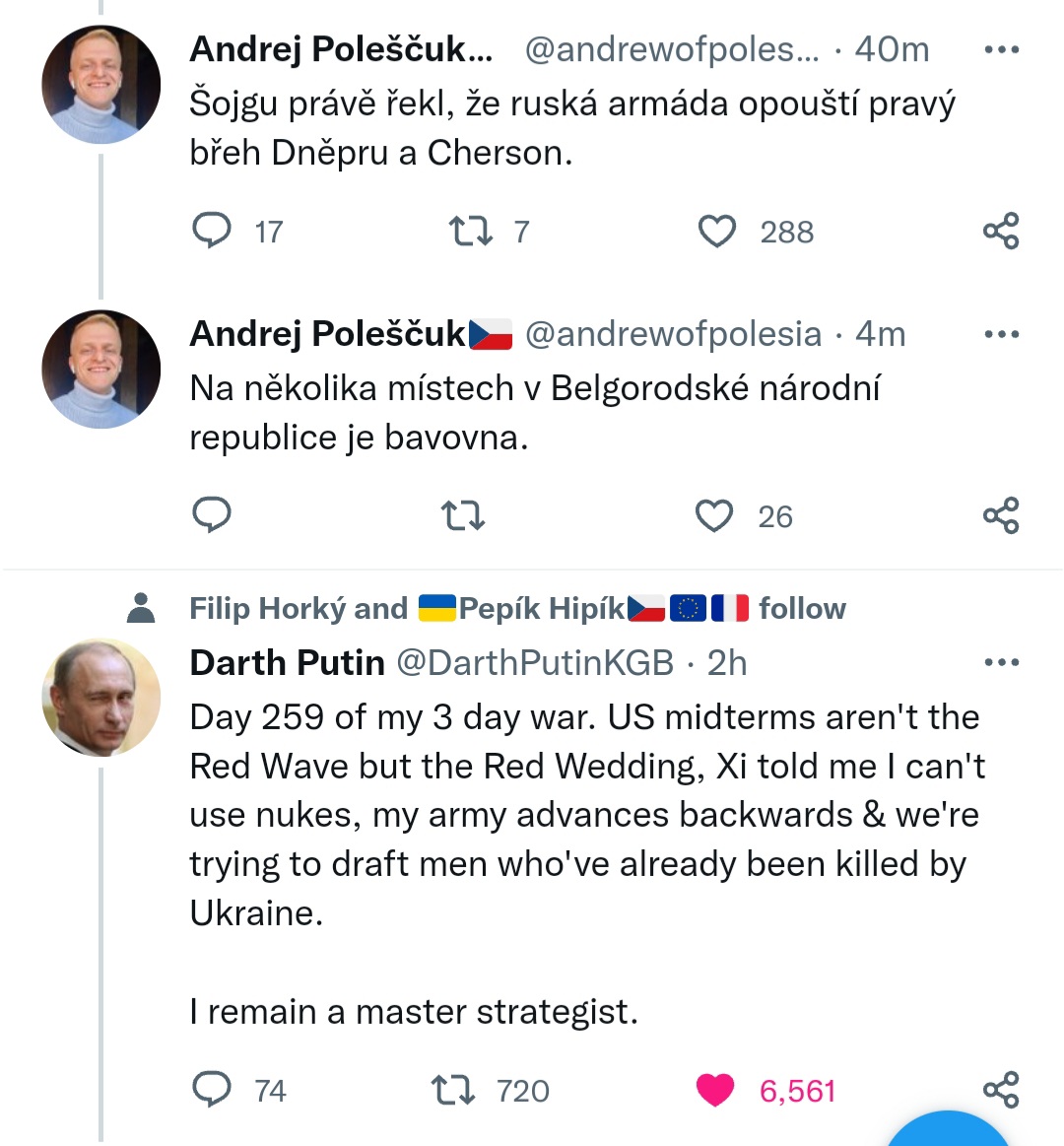Open the Darth Putin profile picture

(x=100, y=697)
